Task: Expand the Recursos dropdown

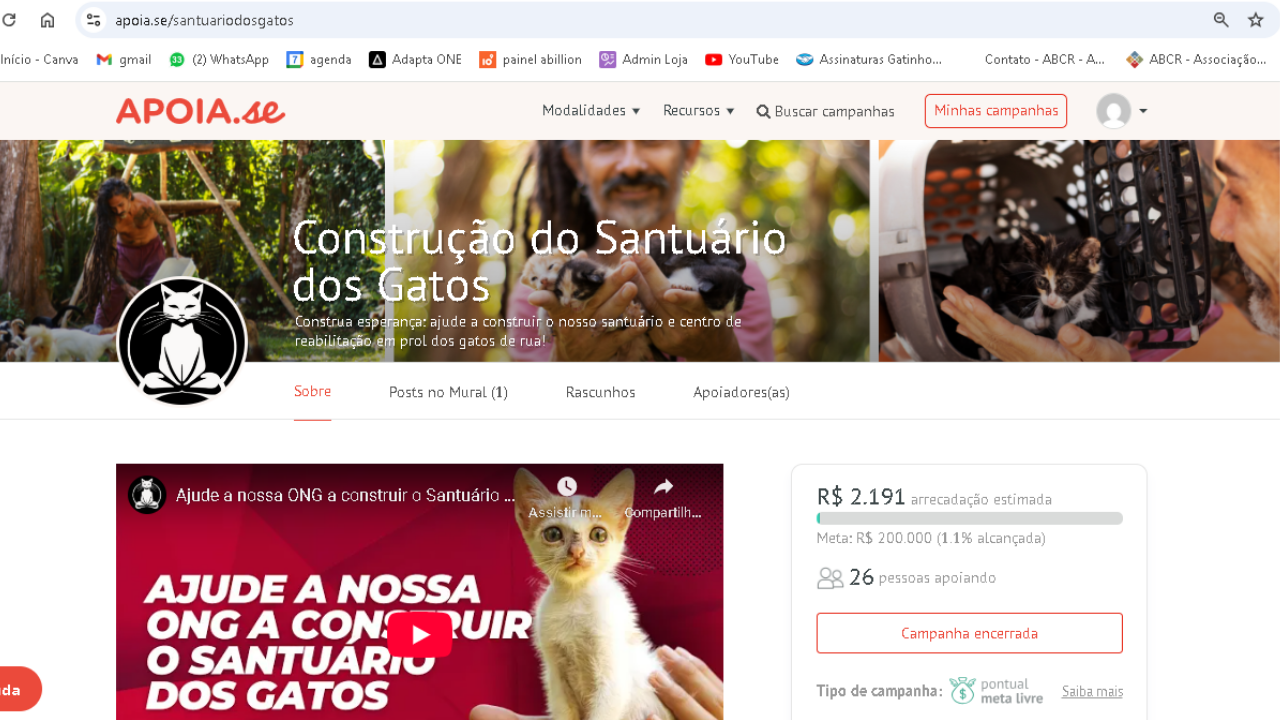Action: tap(699, 111)
